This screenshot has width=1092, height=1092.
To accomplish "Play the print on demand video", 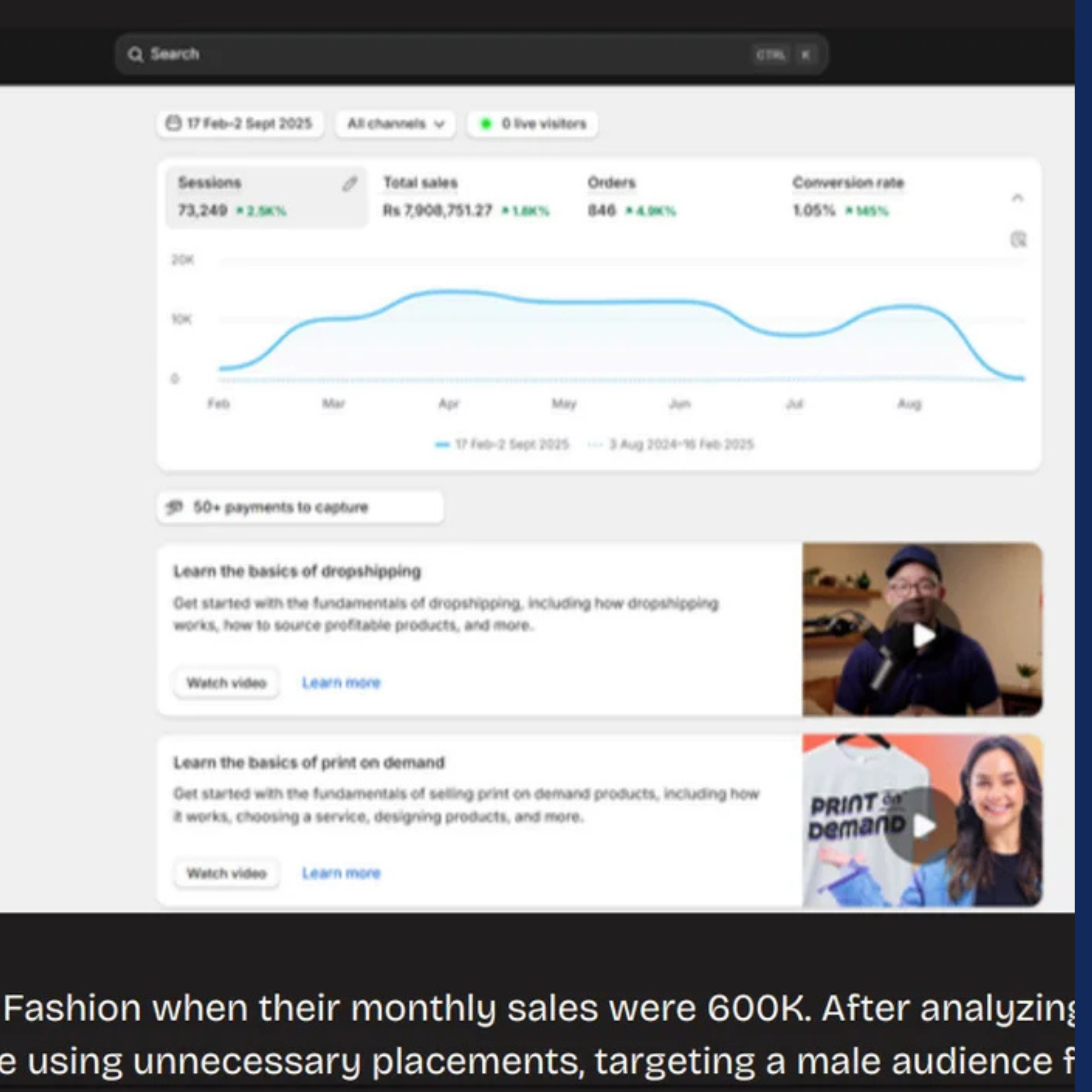I will (922, 826).
